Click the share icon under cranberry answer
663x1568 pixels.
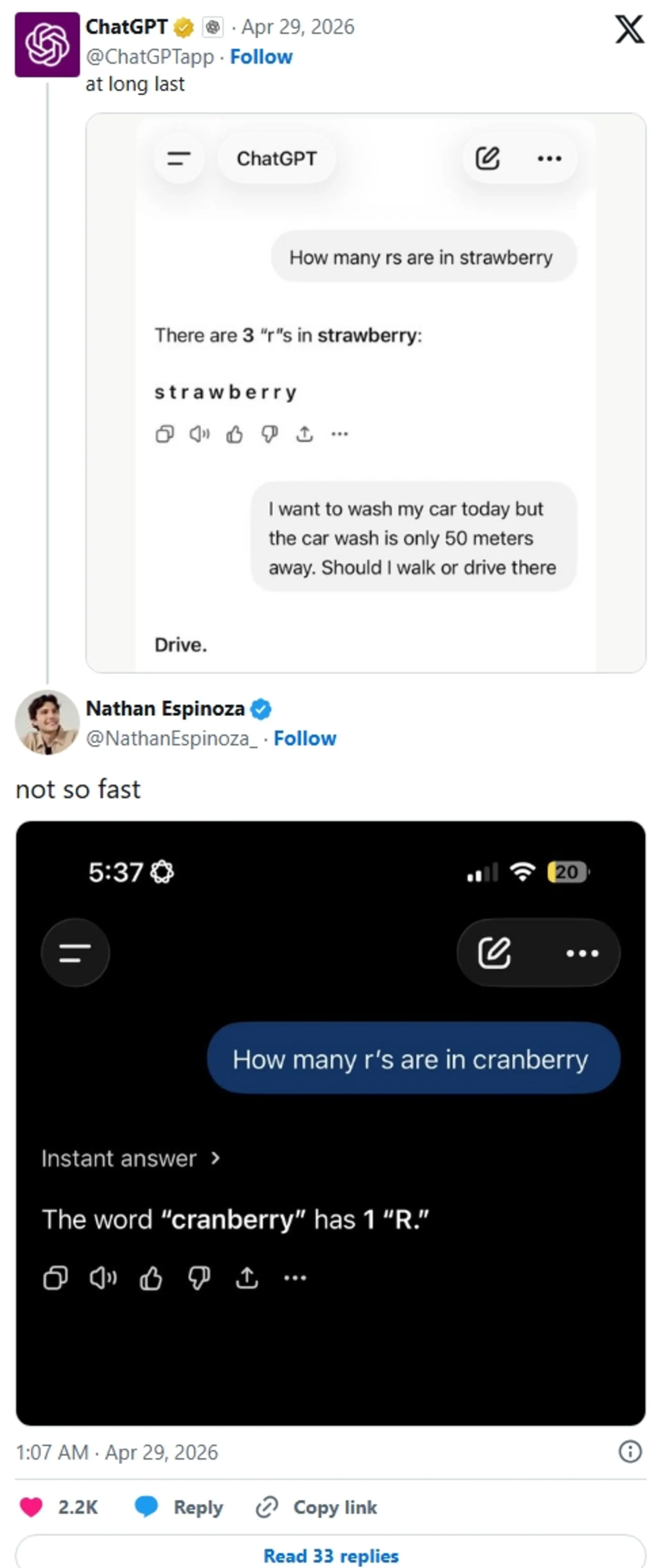coord(247,1278)
